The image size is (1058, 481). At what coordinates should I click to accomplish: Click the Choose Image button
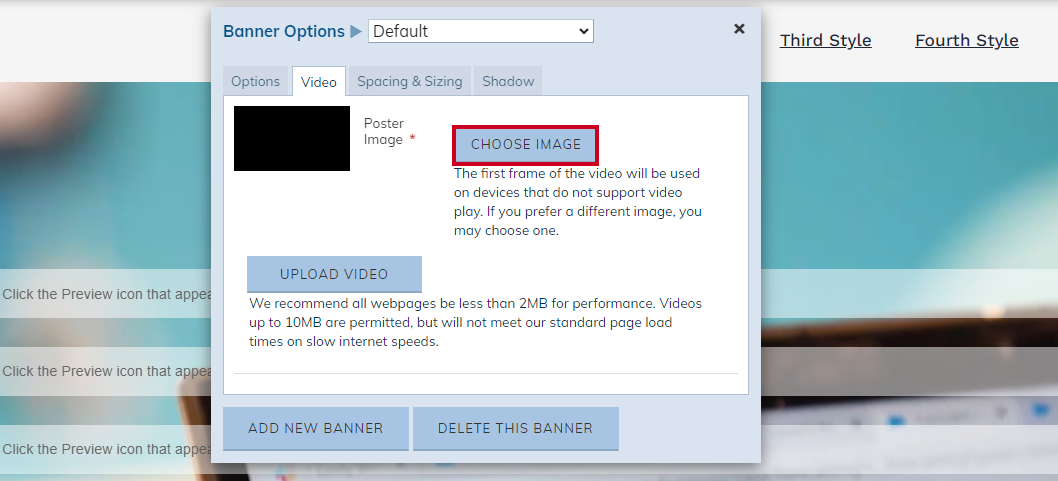tap(526, 144)
